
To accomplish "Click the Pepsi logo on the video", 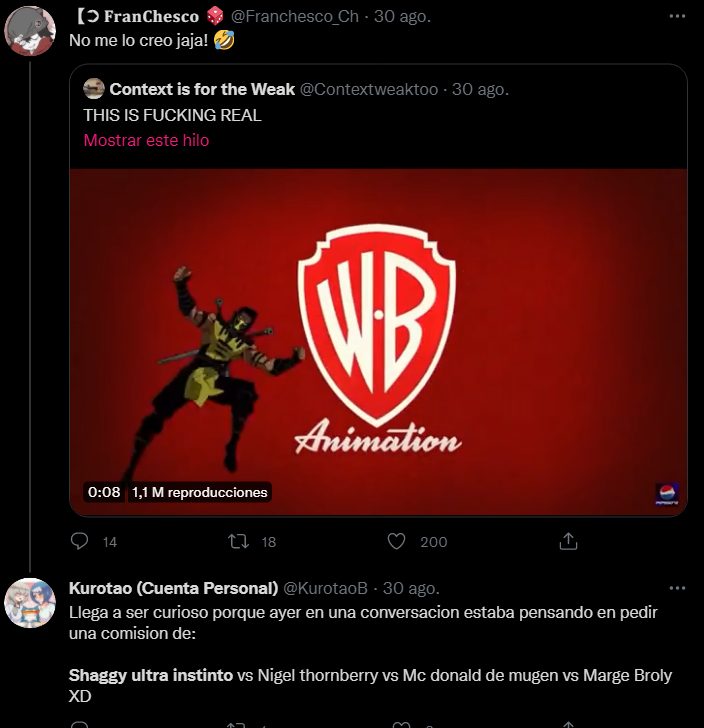I will (667, 494).
